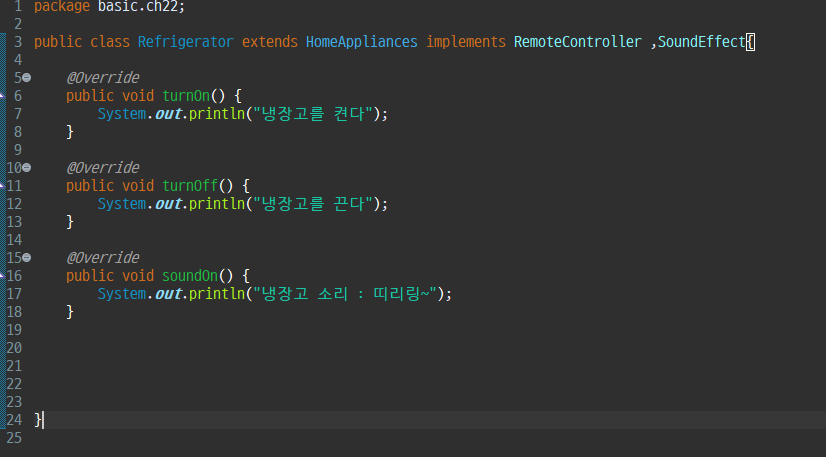The height and width of the screenshot is (457, 826).
Task: Click 'println' on line 17
Action: pyautogui.click(x=217, y=294)
